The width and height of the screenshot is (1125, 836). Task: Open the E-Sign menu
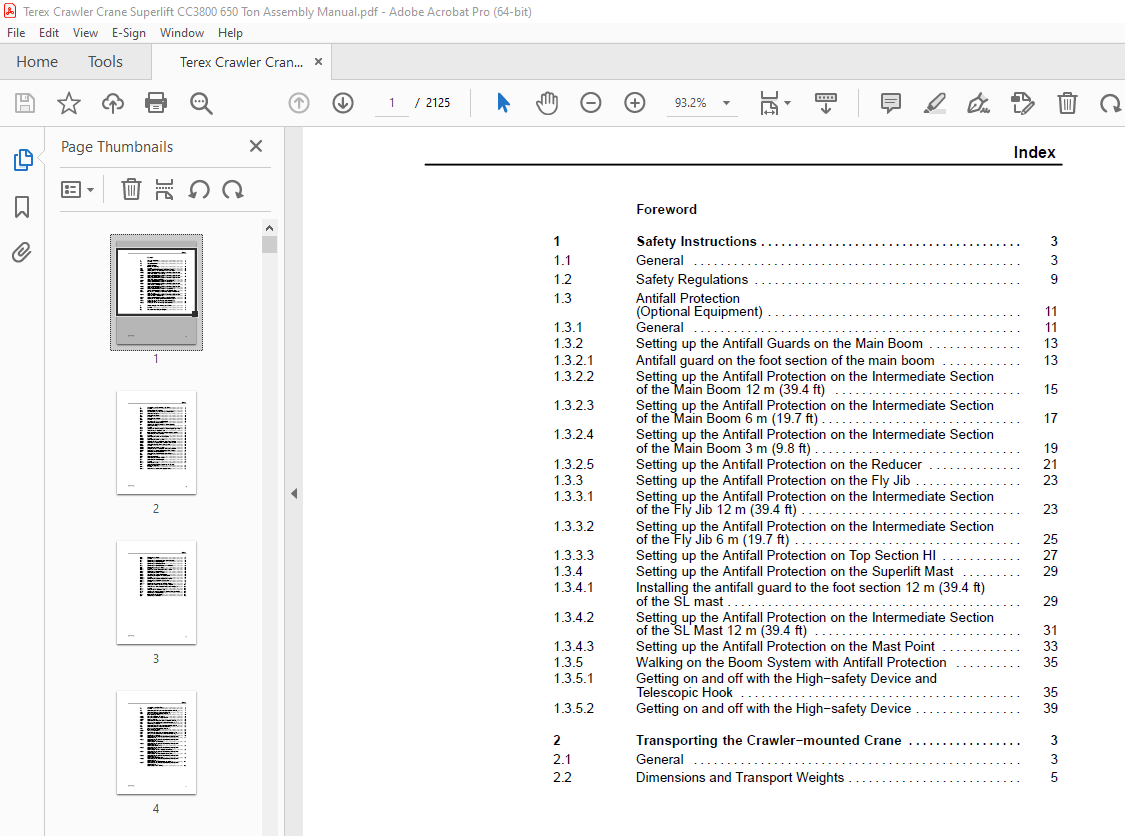tap(128, 33)
